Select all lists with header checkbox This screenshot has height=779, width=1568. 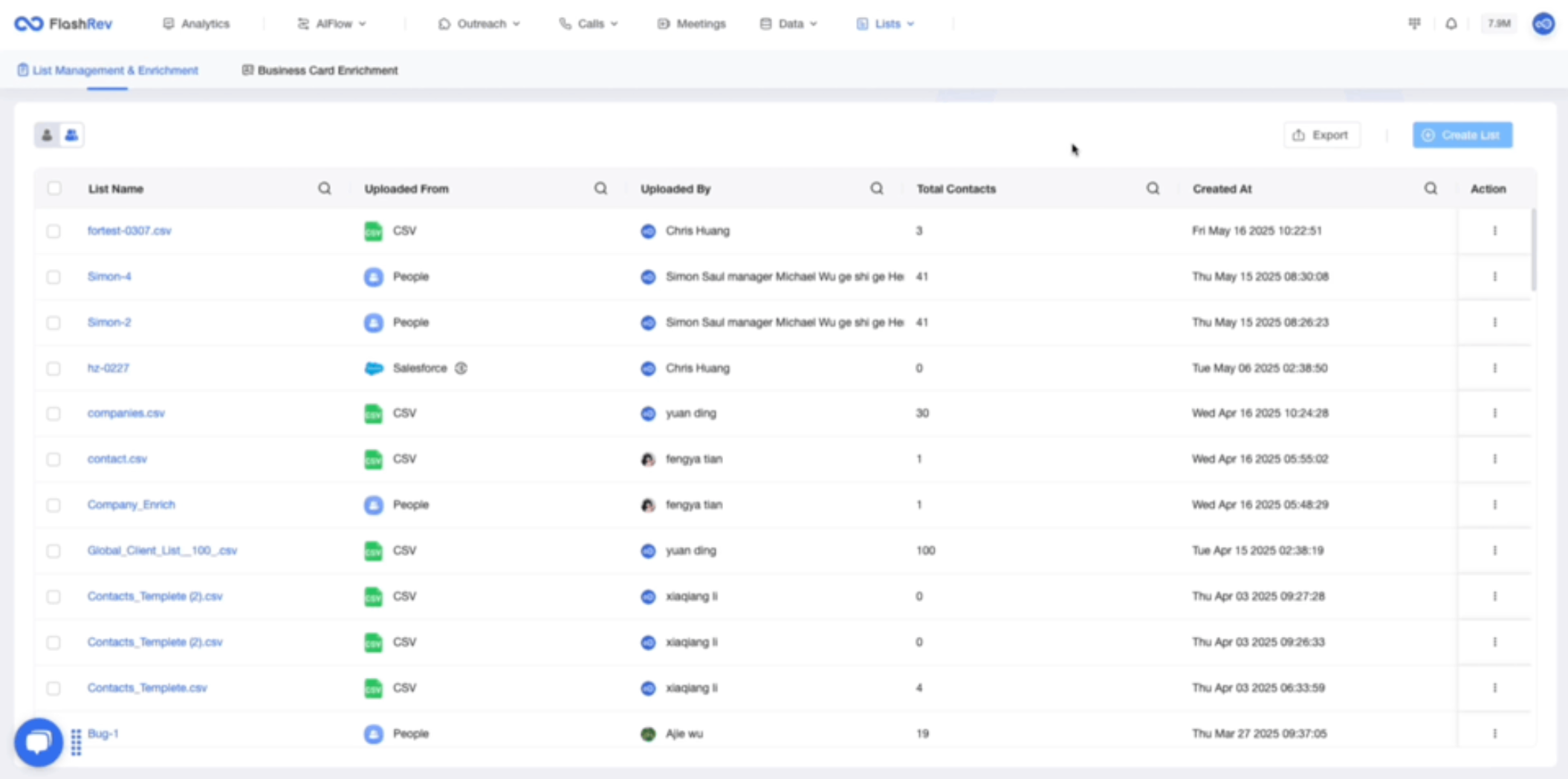tap(54, 188)
